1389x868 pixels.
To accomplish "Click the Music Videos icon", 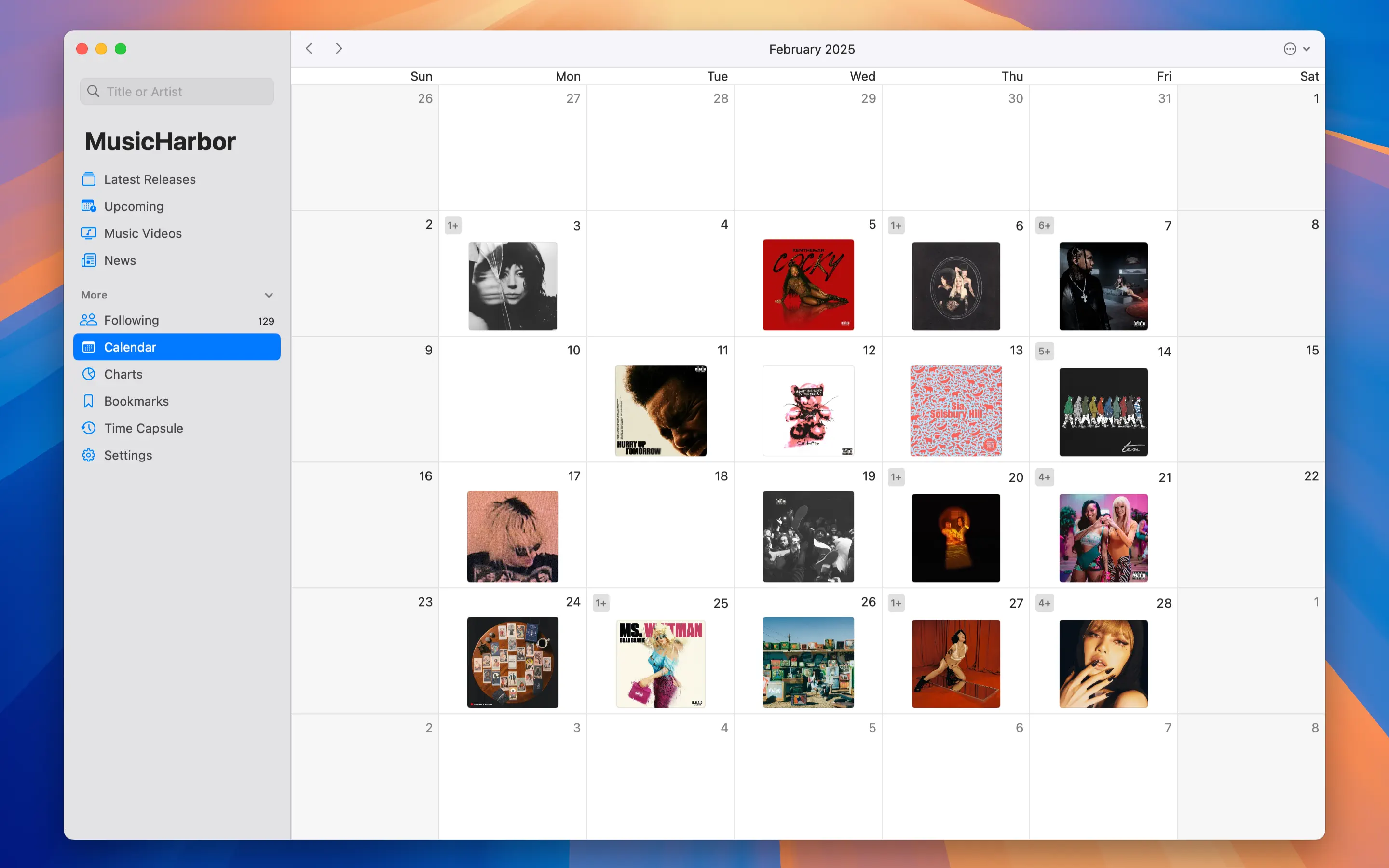I will pos(88,233).
